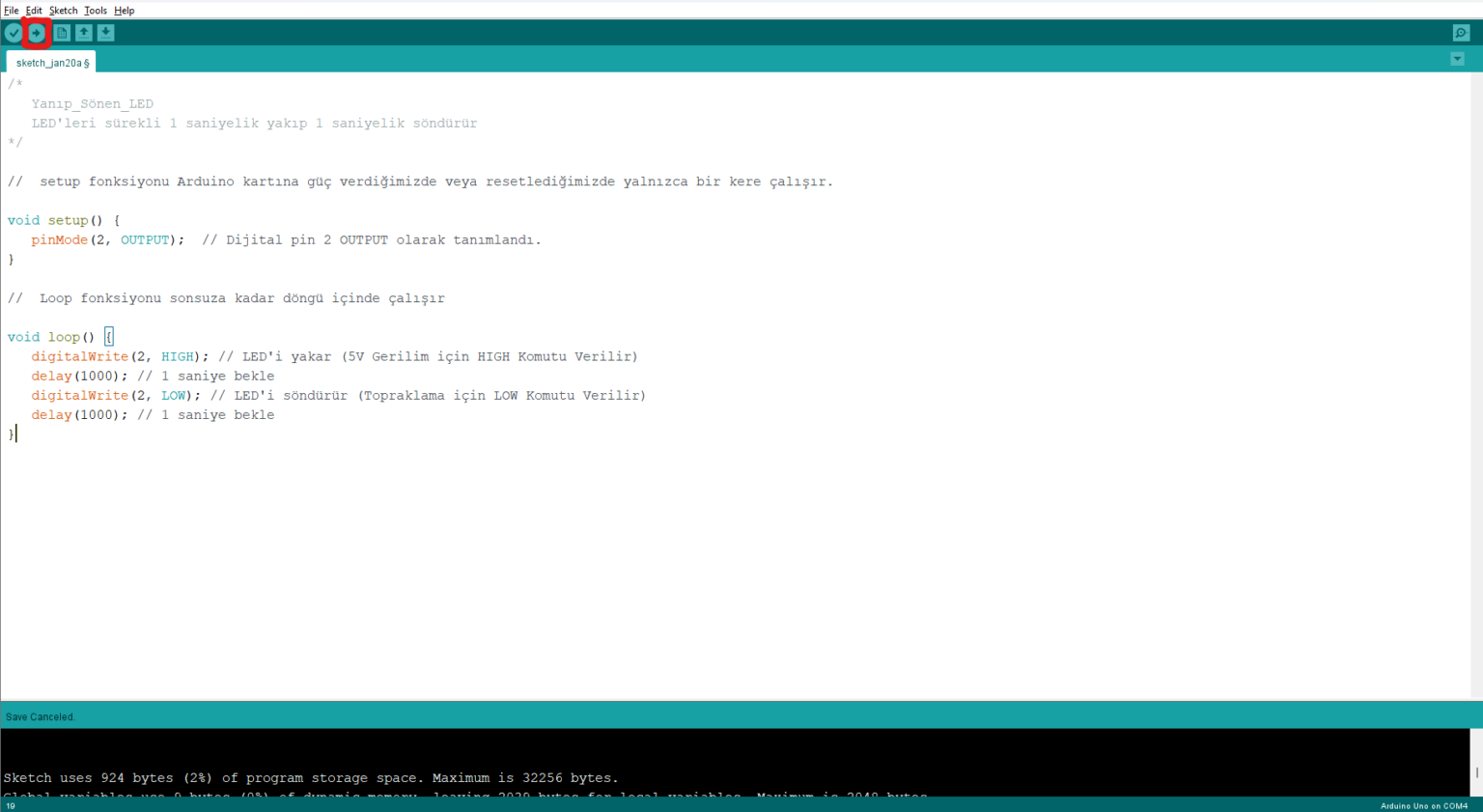Viewport: 1483px width, 812px height.
Task: Click the Arduino Uno on COM4 status text
Action: pos(1423,805)
